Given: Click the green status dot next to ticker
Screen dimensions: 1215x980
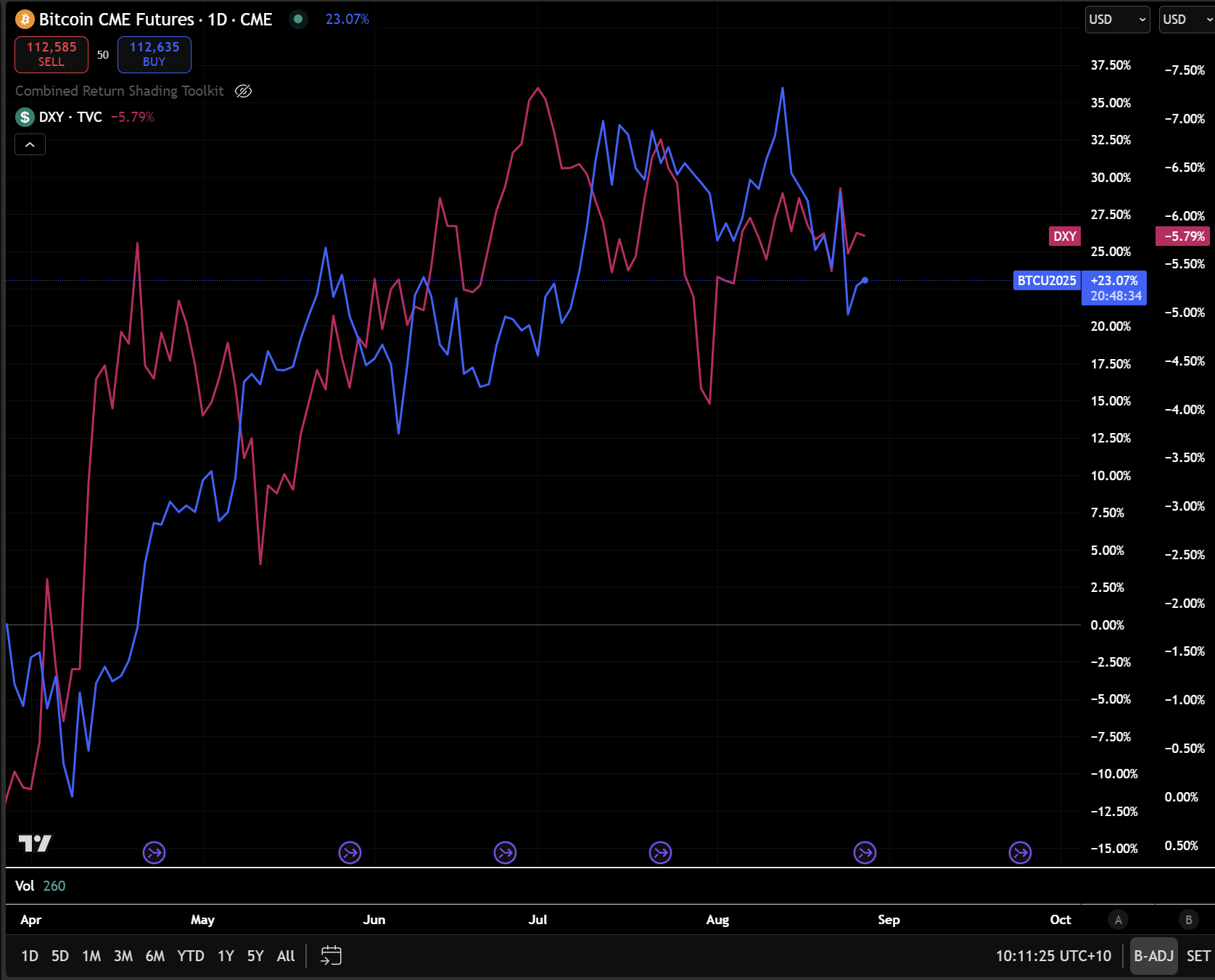Looking at the screenshot, I should point(298,20).
